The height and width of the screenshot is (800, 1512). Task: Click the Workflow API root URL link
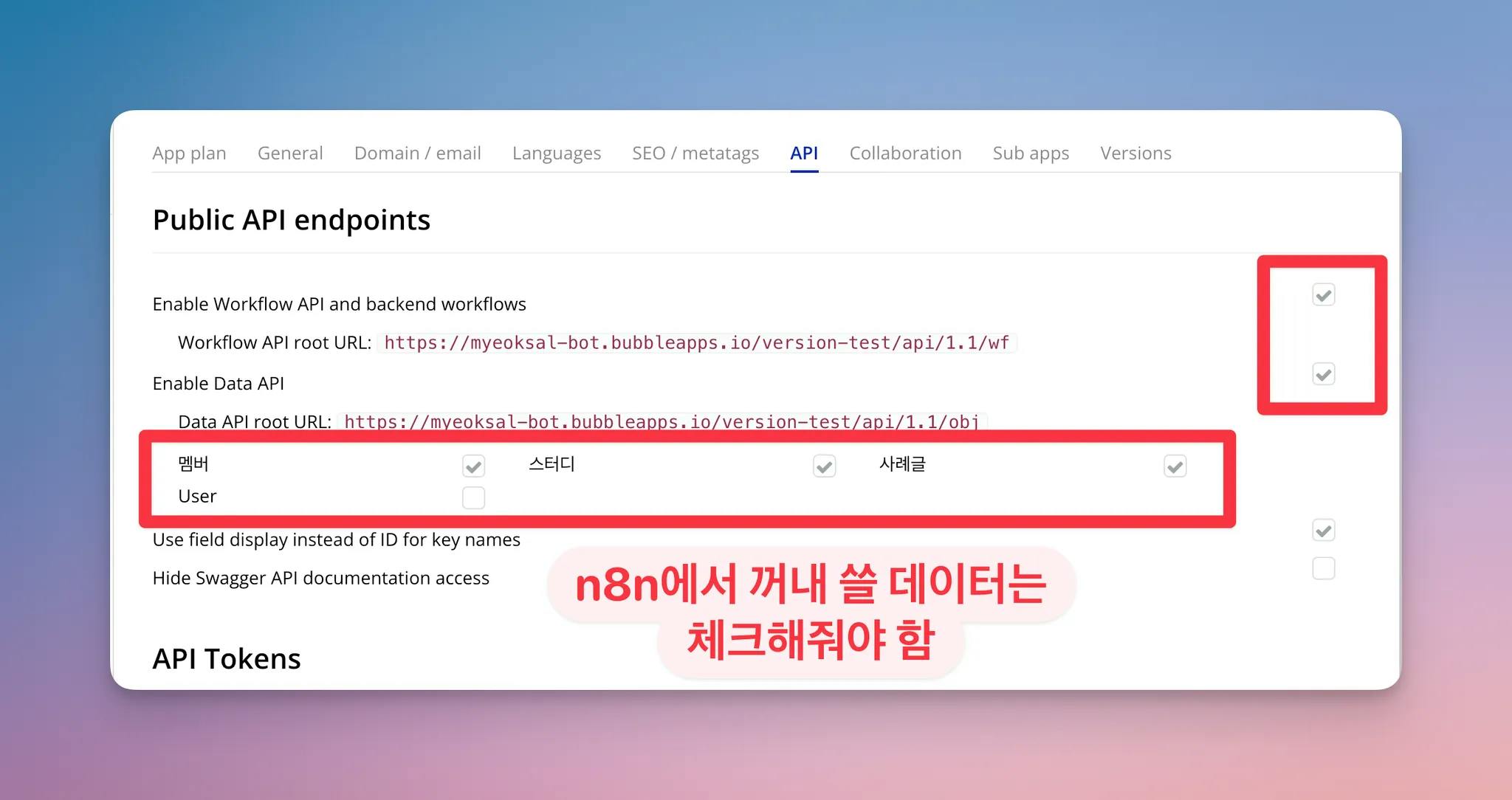tap(696, 343)
